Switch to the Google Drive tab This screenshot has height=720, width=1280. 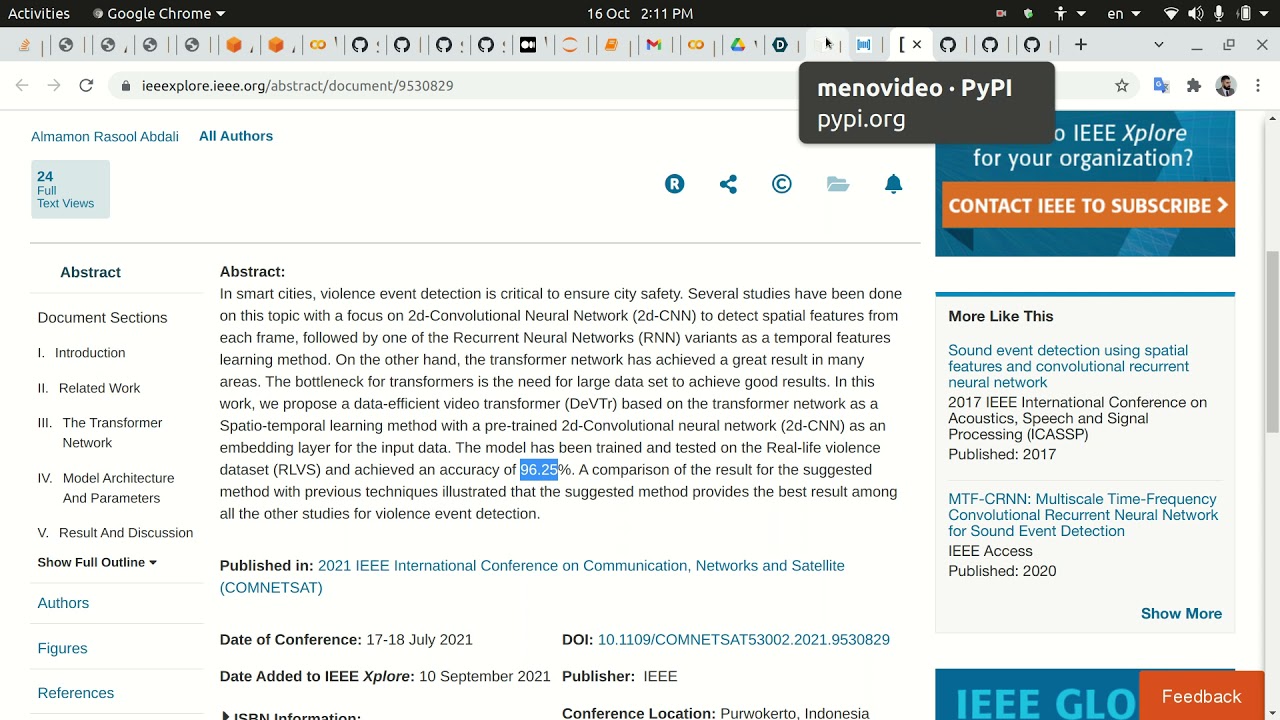click(x=738, y=45)
